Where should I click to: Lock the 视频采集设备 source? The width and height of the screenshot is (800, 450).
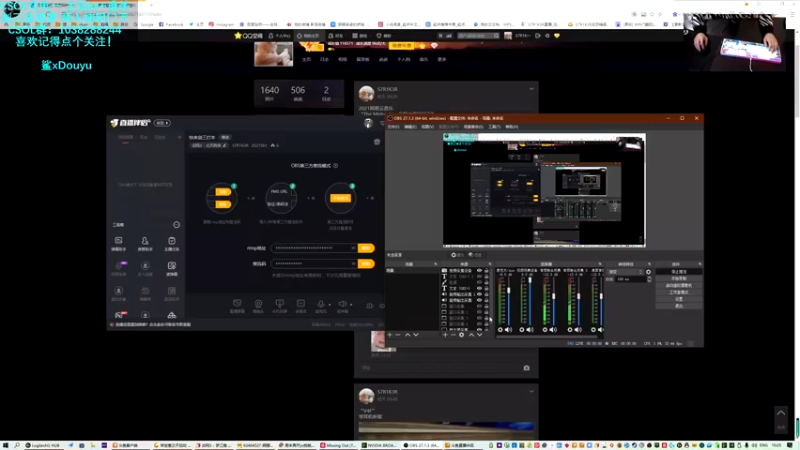(486, 270)
